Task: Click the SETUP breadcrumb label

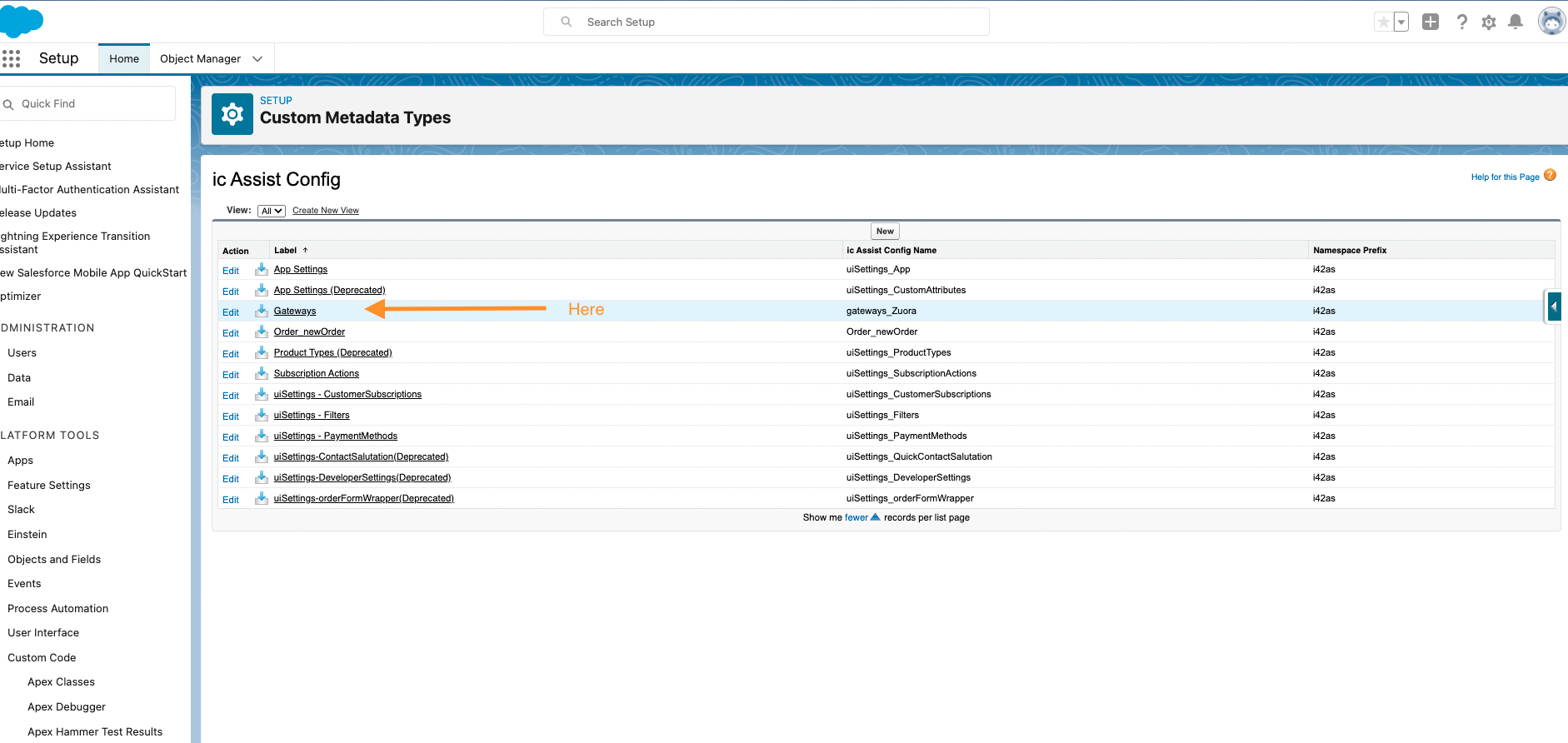Action: (x=276, y=100)
